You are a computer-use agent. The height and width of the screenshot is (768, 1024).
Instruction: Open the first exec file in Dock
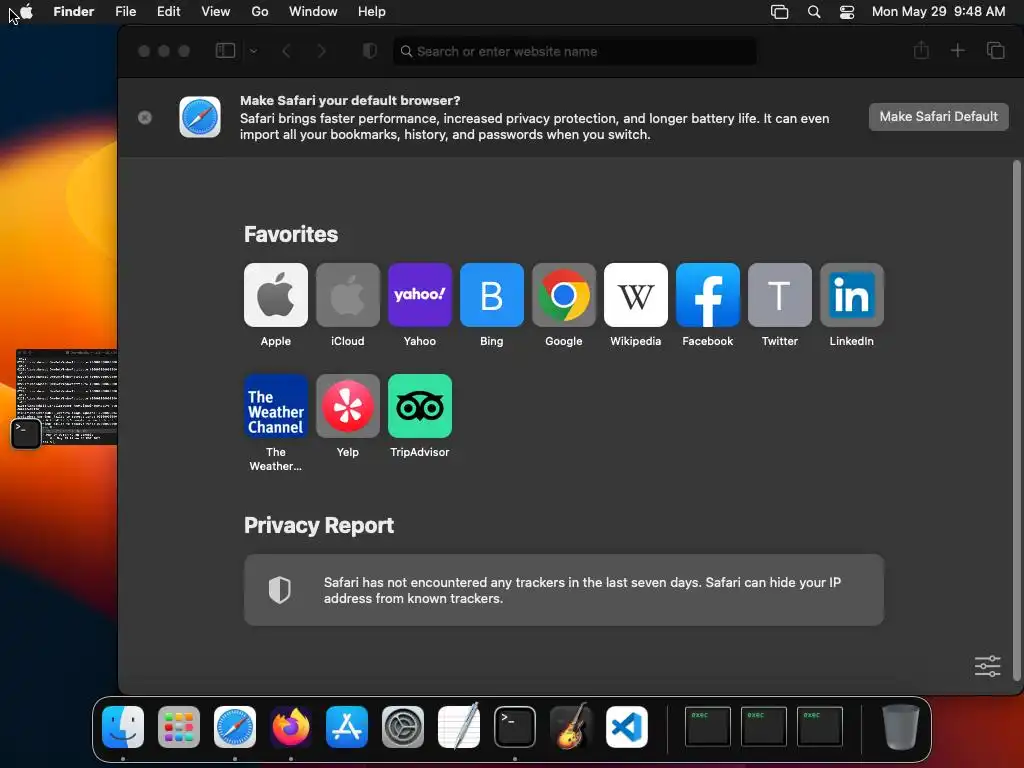click(708, 726)
